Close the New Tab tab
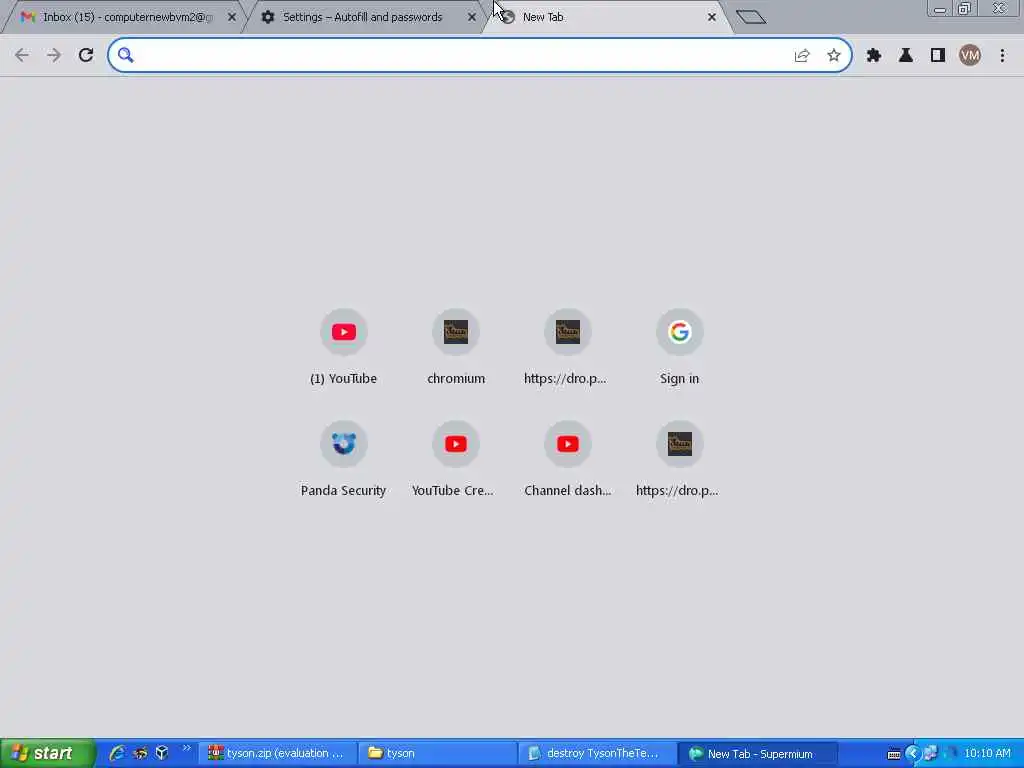 (x=712, y=17)
